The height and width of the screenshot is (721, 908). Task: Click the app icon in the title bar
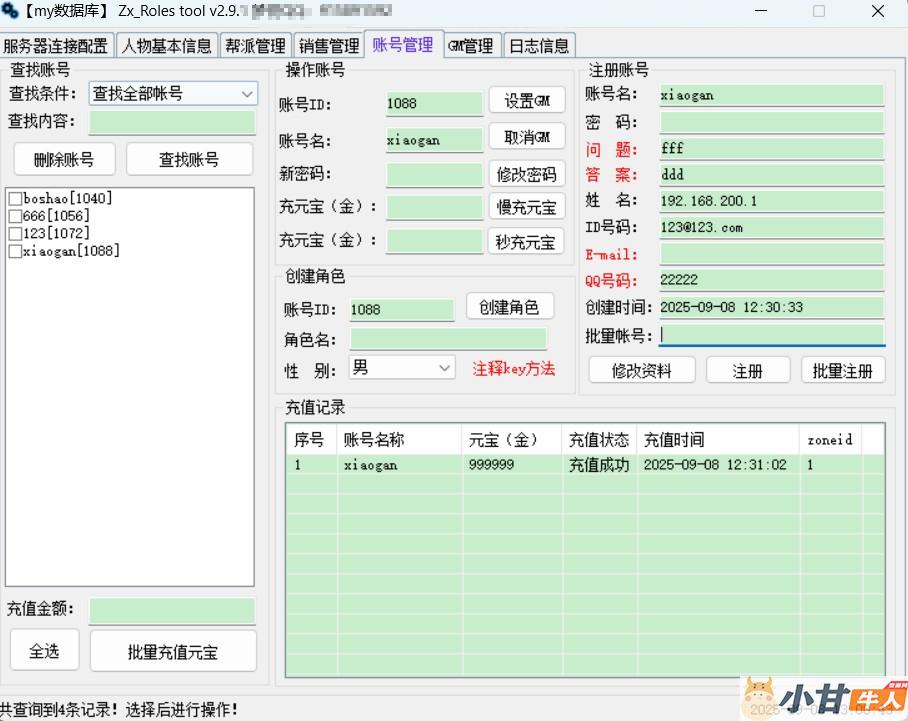pos(10,12)
